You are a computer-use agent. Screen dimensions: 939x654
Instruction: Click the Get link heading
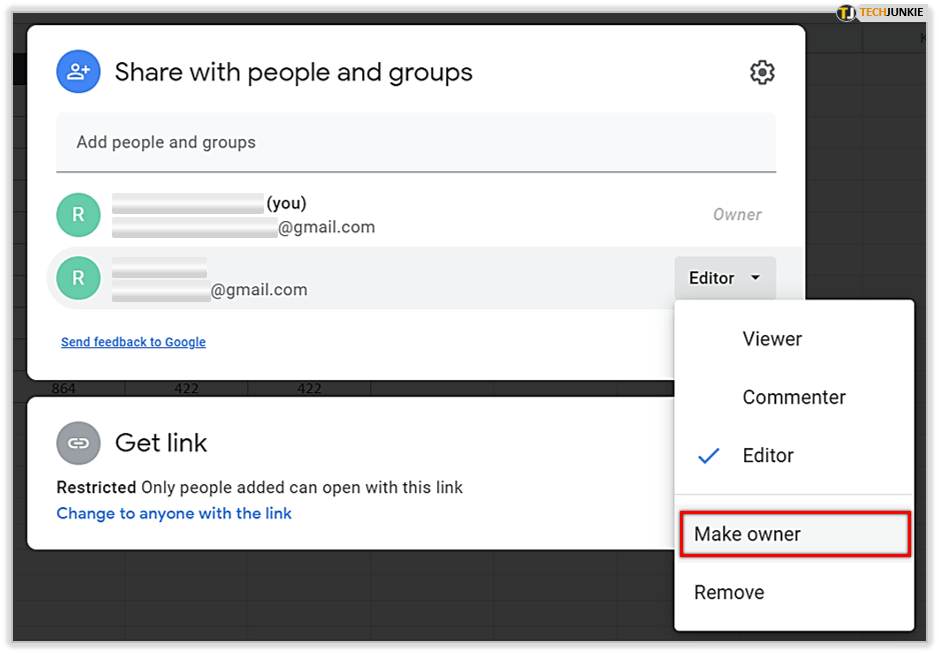[161, 443]
